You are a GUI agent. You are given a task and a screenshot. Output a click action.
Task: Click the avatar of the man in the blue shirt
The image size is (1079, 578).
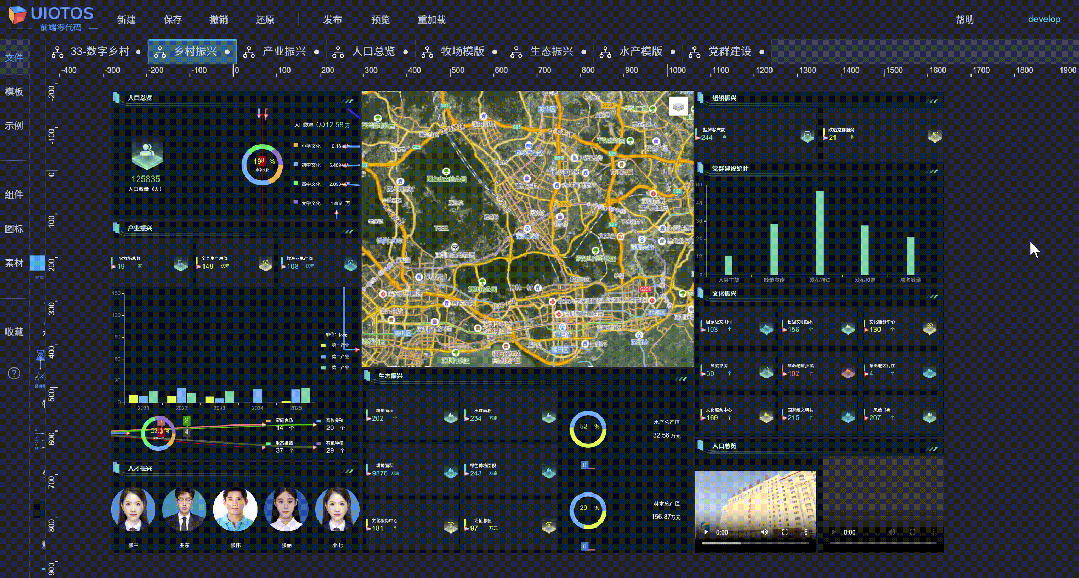(x=235, y=509)
